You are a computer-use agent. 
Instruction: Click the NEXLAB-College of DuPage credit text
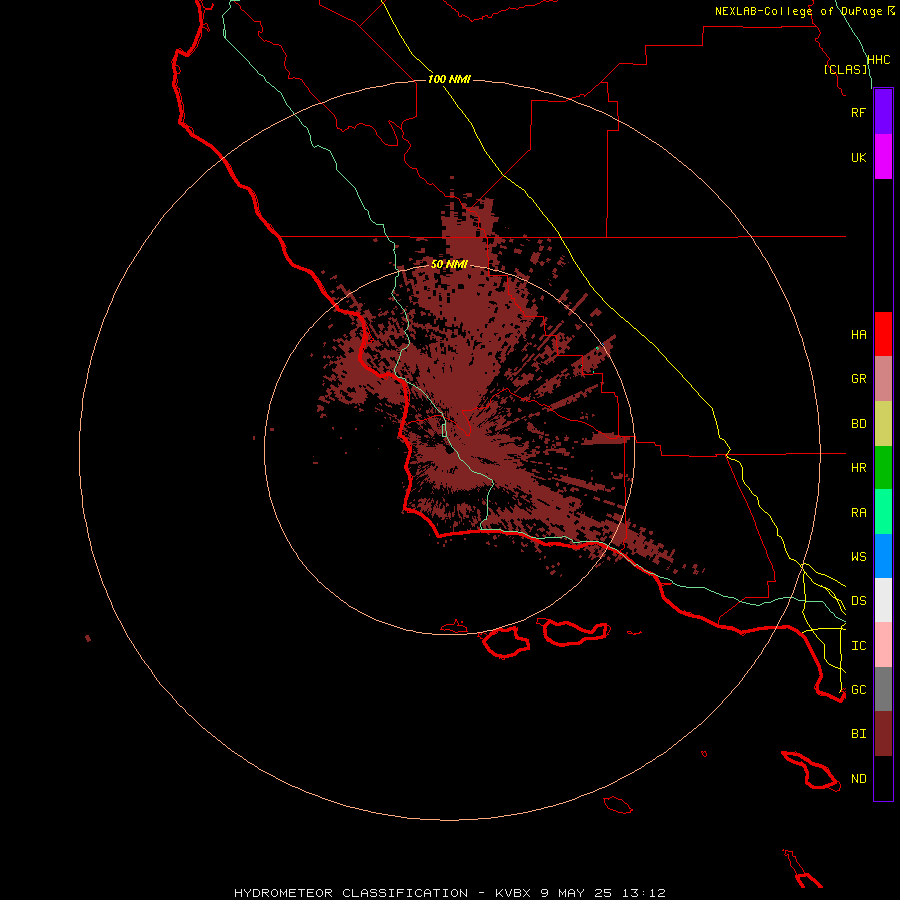(799, 11)
